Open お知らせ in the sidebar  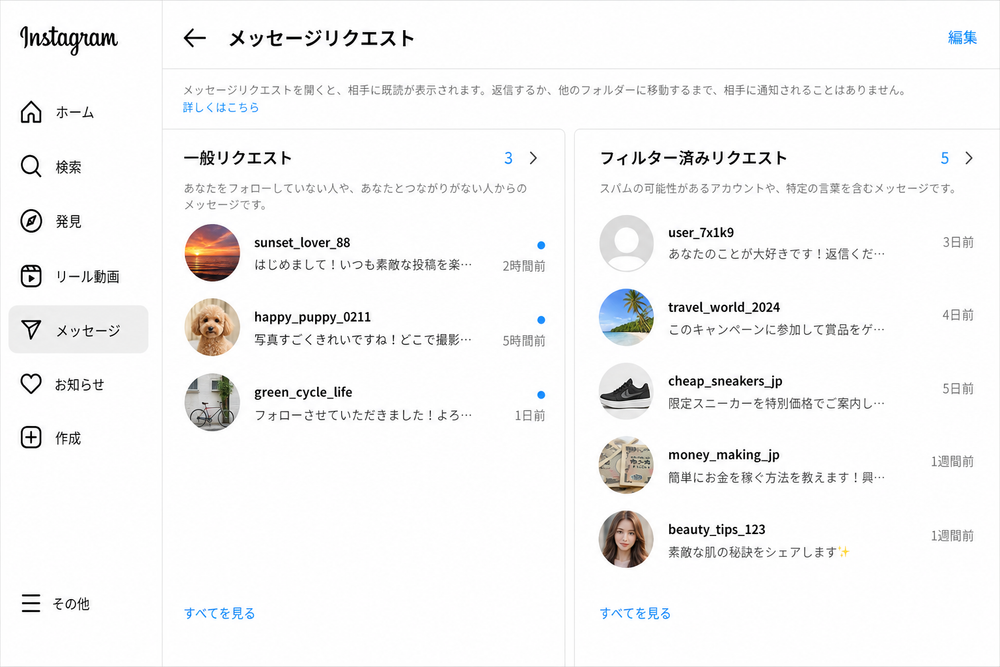click(x=80, y=385)
